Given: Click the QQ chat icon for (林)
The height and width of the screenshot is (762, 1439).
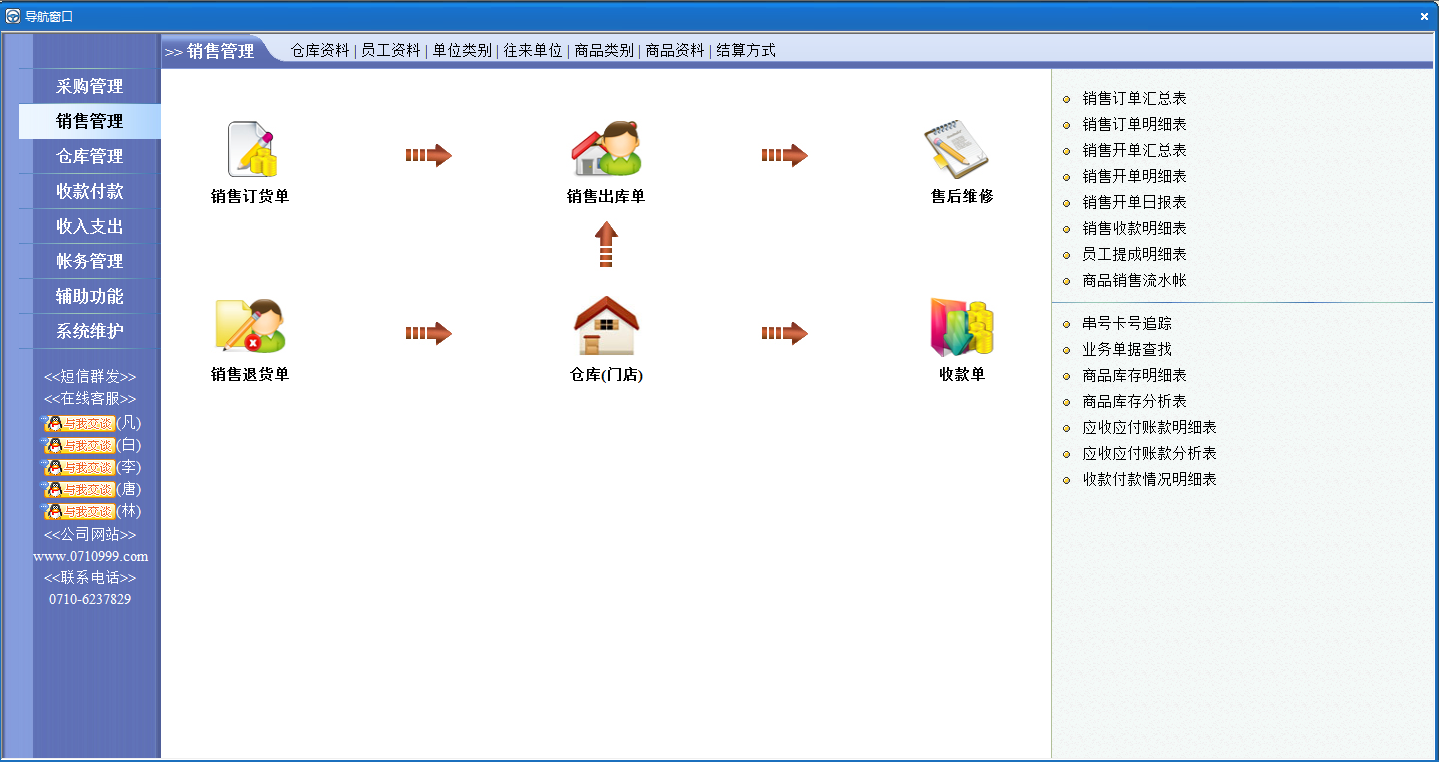Looking at the screenshot, I should pyautogui.click(x=79, y=511).
